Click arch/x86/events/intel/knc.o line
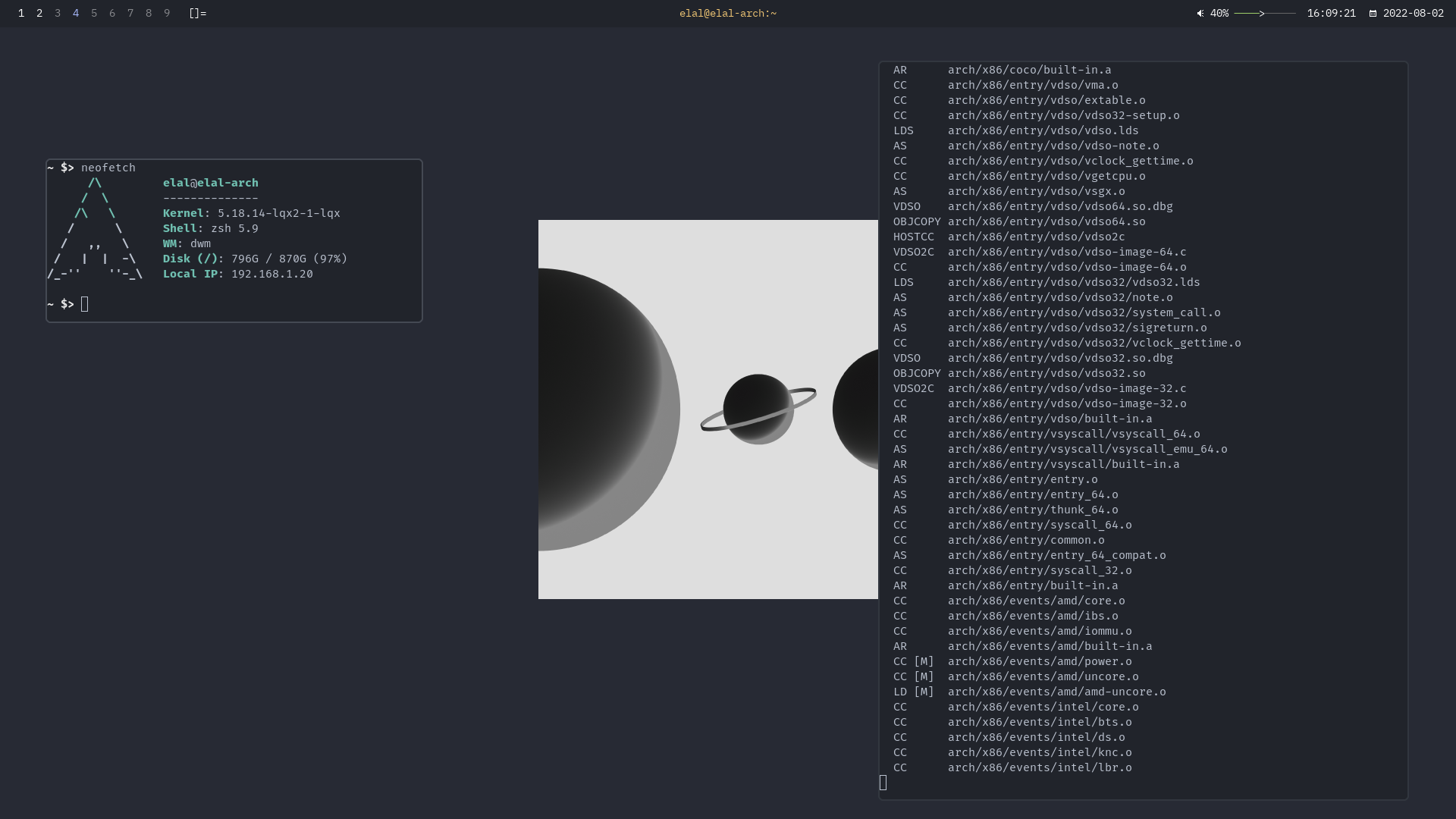Screen dimensions: 1456x819 click(1012, 752)
